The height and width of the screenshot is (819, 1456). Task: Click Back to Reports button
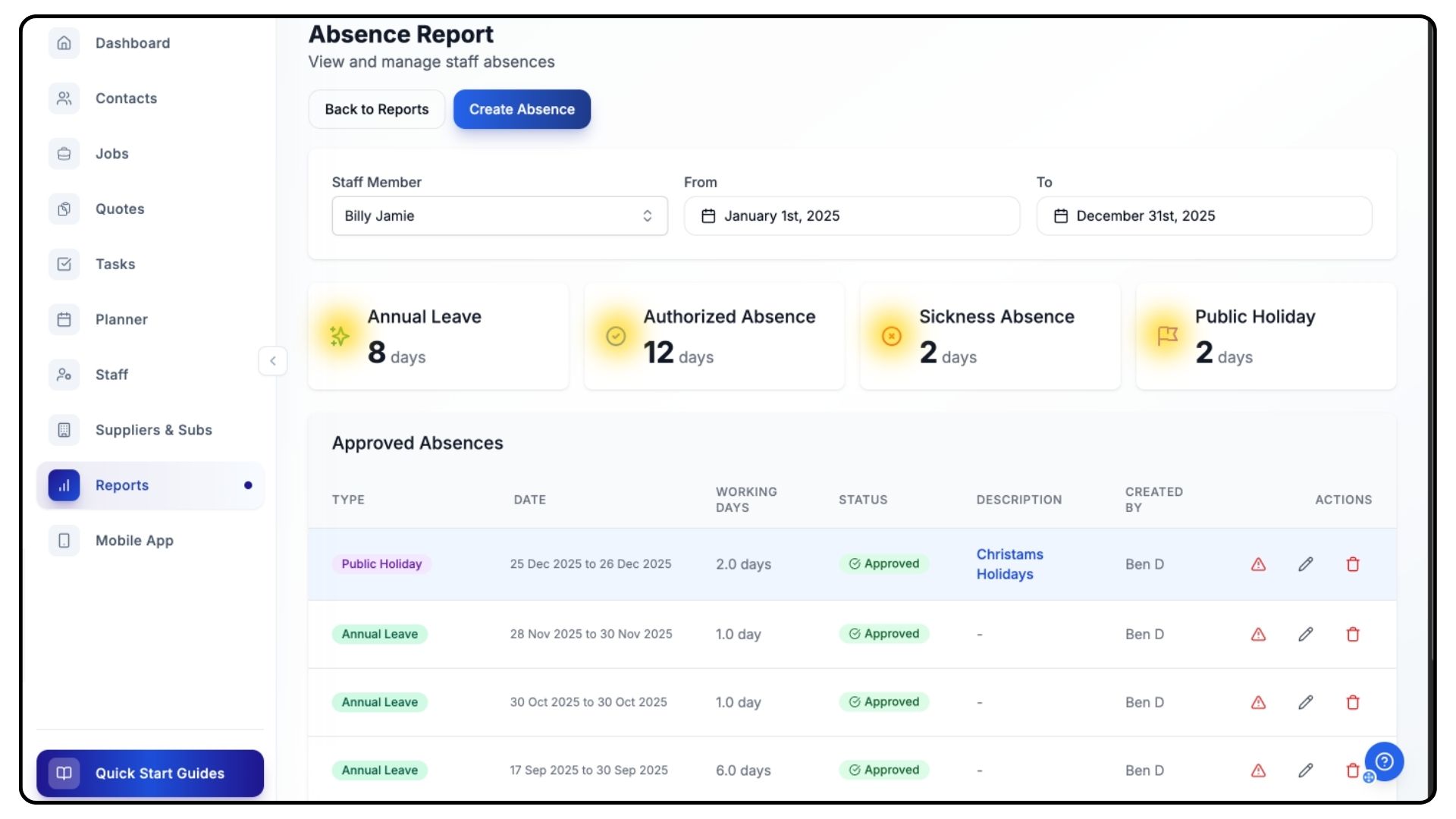point(376,109)
